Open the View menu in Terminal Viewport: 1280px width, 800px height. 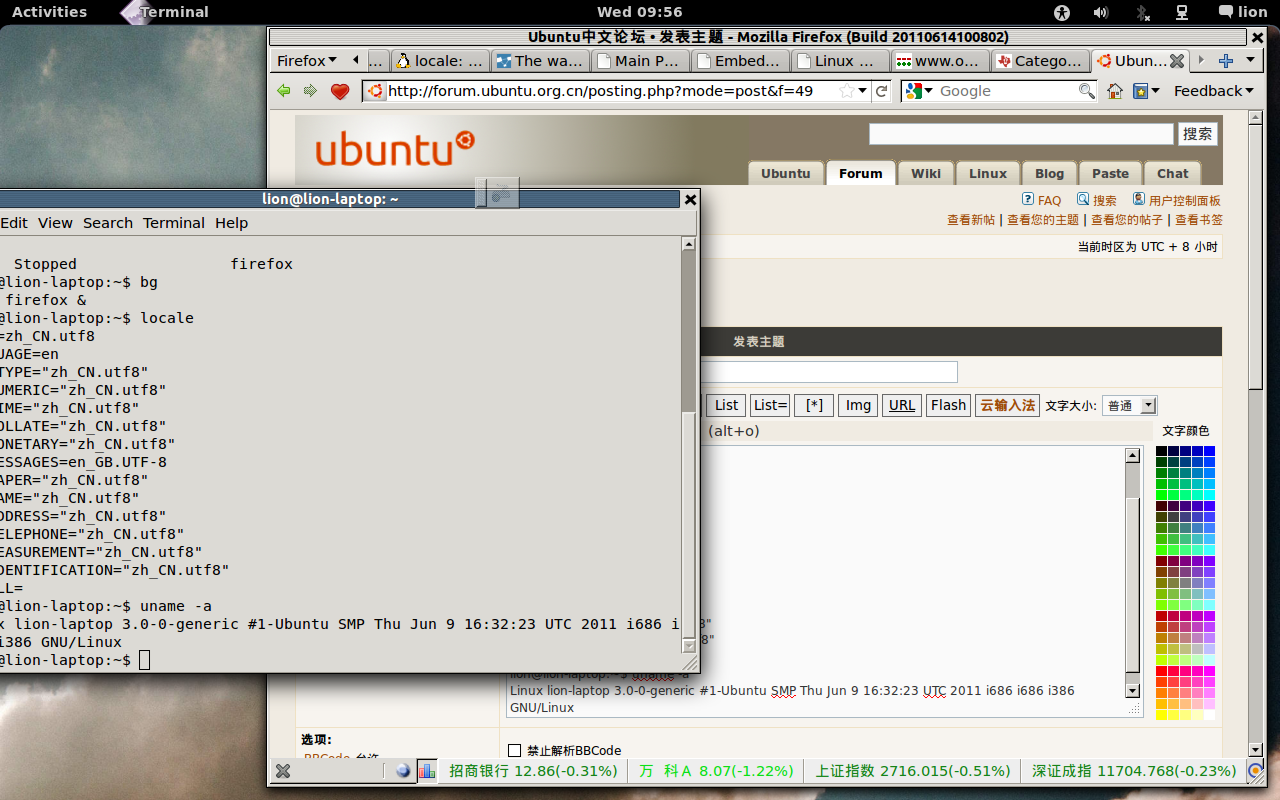(x=55, y=223)
